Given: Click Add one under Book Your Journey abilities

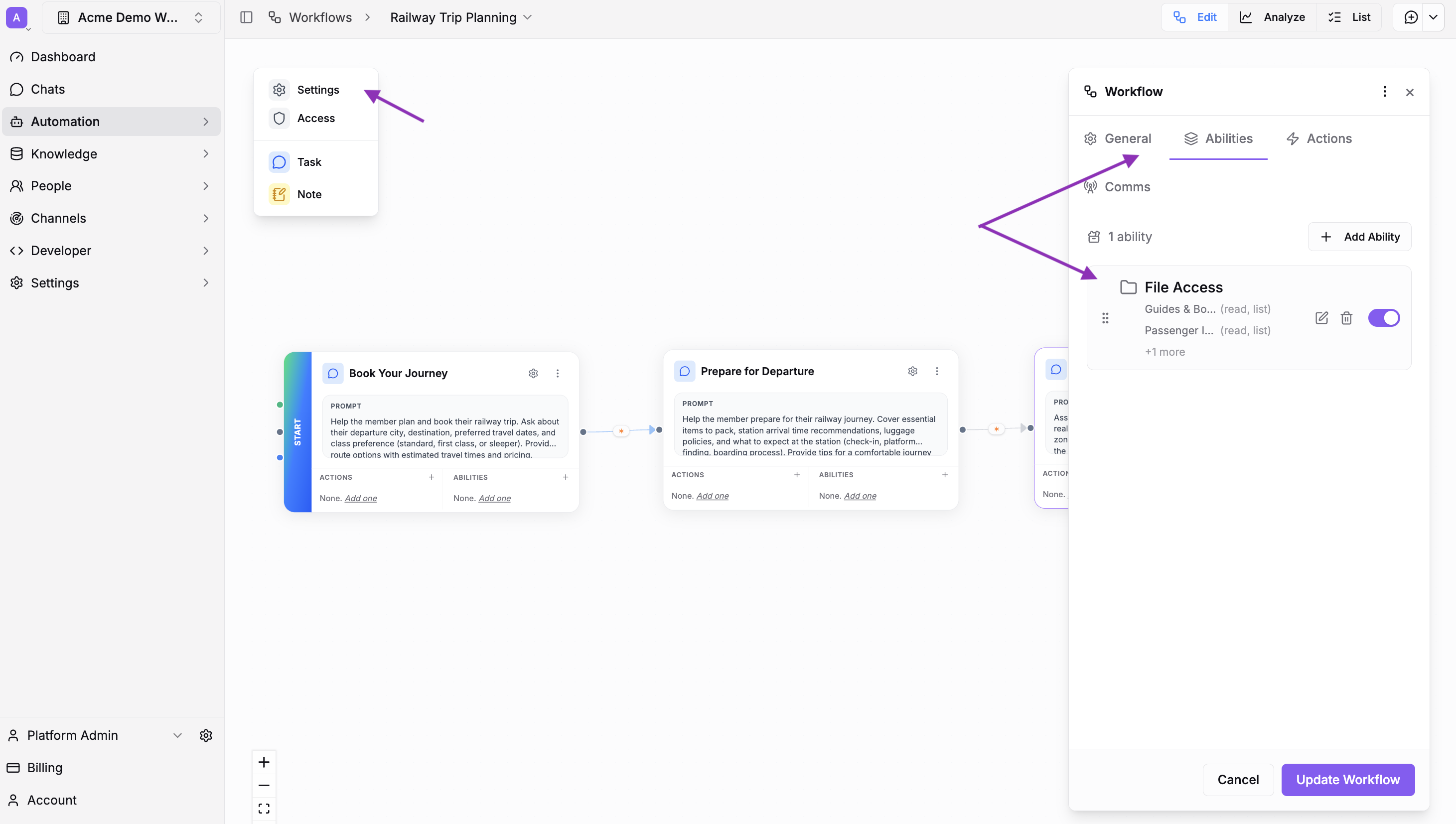Looking at the screenshot, I should coord(494,498).
